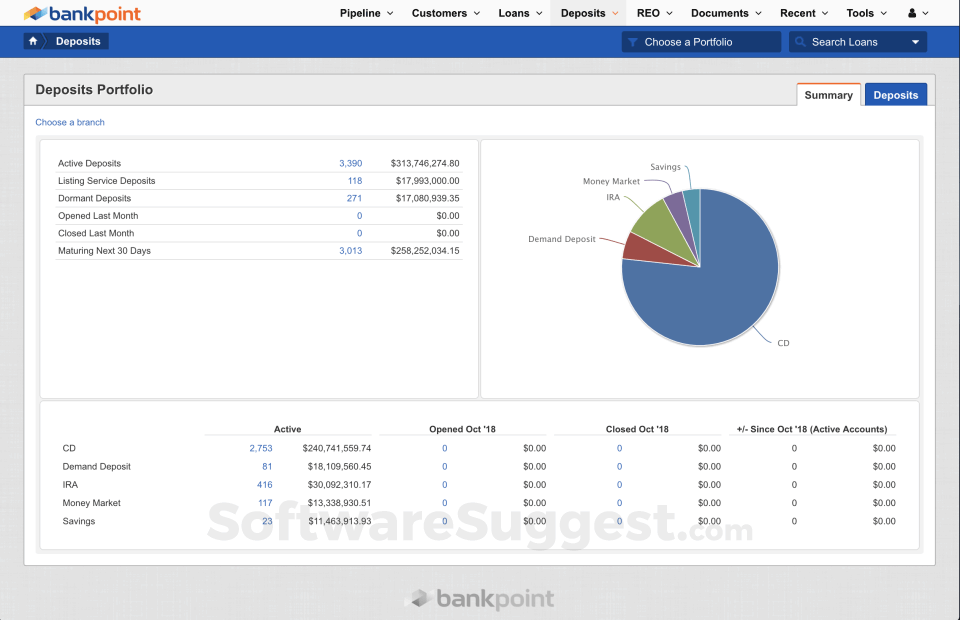Switch to the Summary tab
Image resolution: width=960 pixels, height=620 pixels.
pos(828,95)
